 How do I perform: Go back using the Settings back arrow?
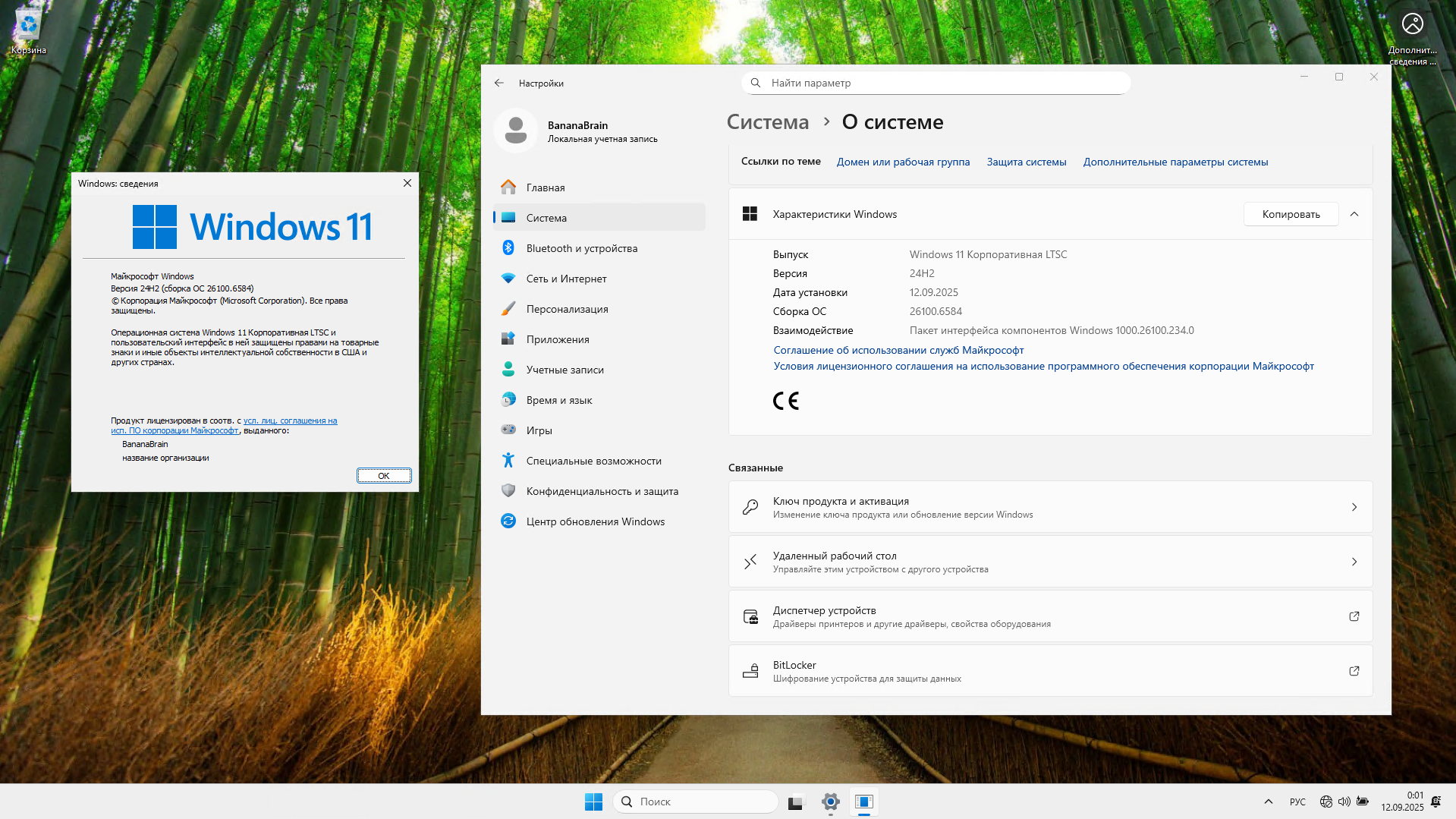tap(499, 83)
